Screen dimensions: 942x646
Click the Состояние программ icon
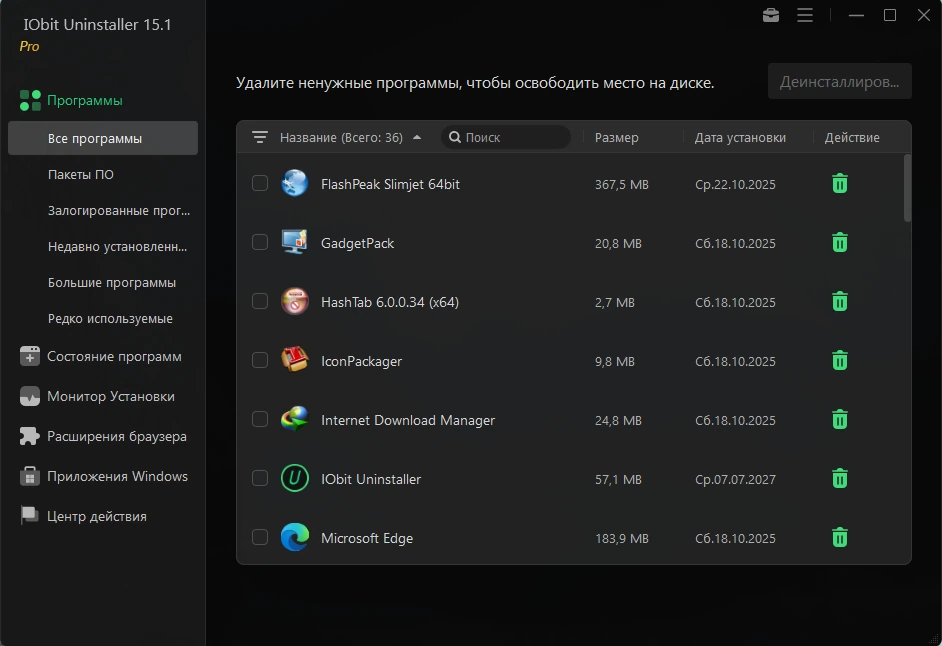(29, 356)
